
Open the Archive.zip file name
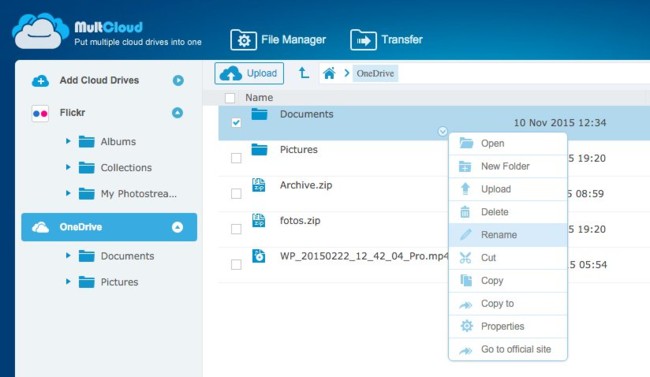[306, 185]
